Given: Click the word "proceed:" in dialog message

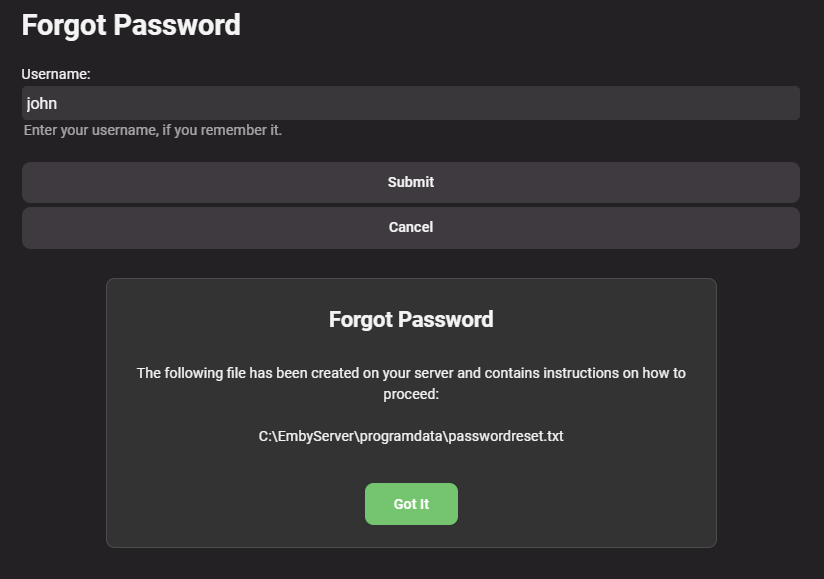Looking at the screenshot, I should pyautogui.click(x=411, y=394).
